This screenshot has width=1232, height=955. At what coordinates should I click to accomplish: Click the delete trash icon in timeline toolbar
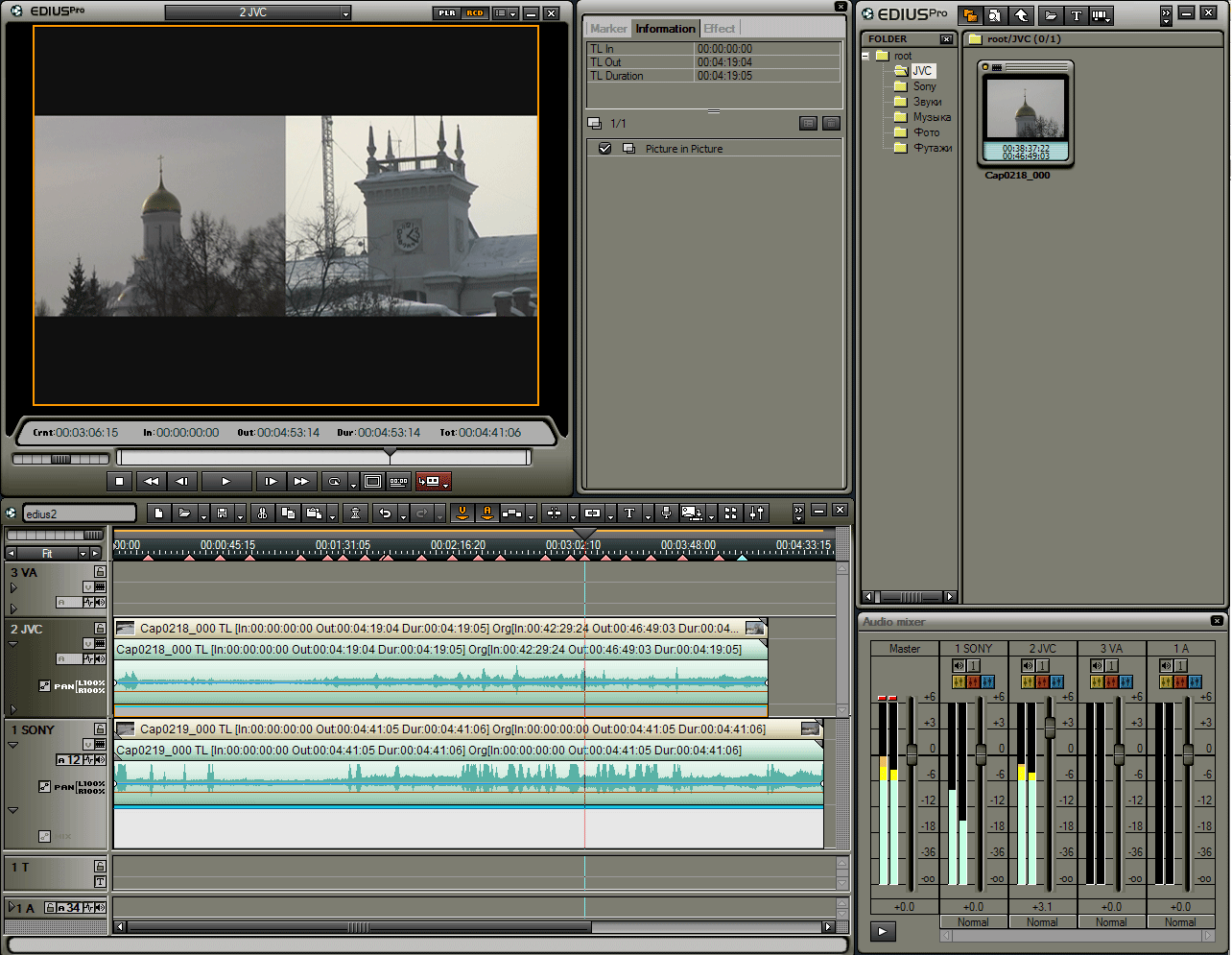point(355,513)
